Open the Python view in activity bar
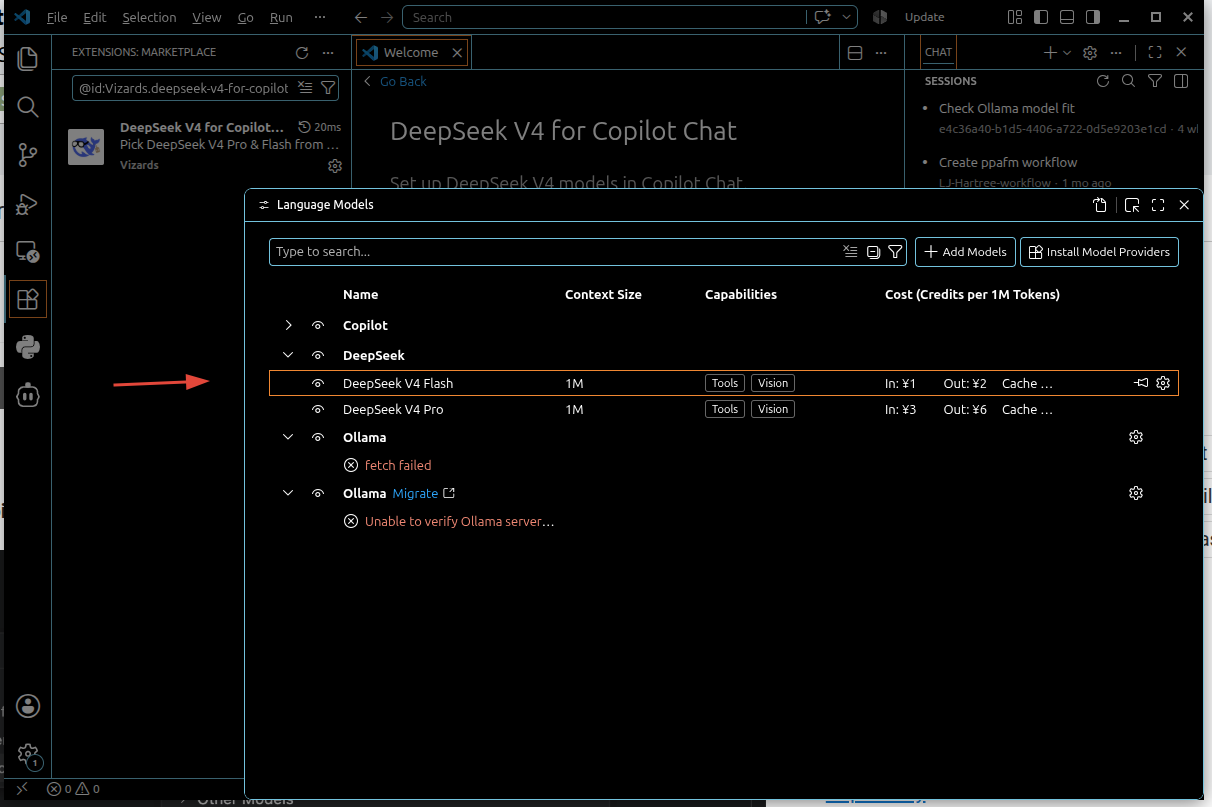 [x=28, y=347]
